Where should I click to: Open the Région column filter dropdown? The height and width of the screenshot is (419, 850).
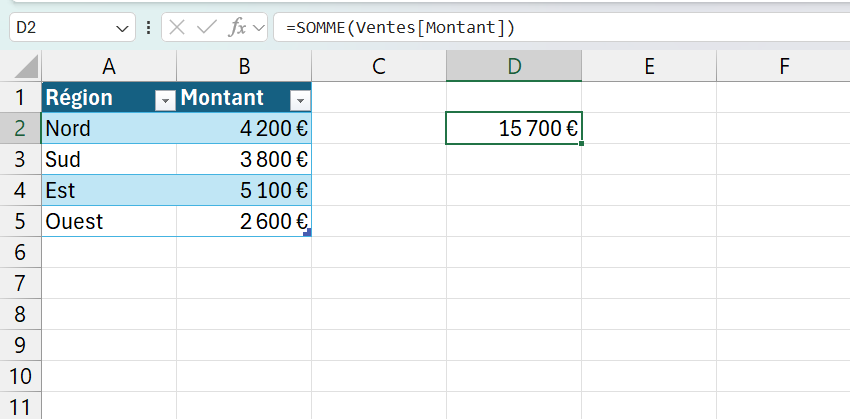(x=165, y=100)
